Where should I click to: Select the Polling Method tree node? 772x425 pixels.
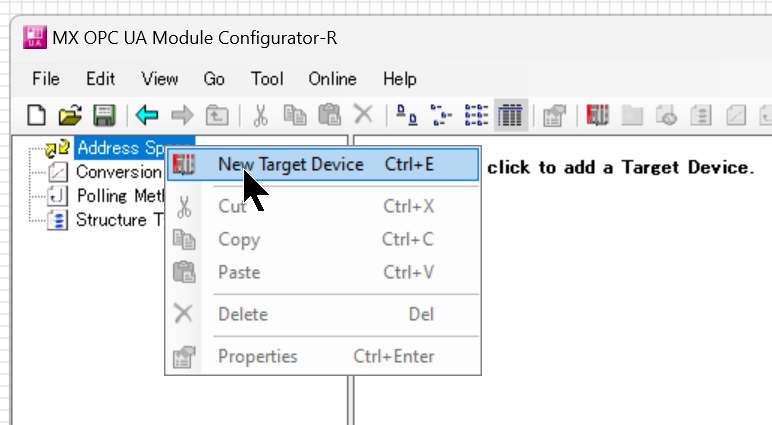point(121,196)
